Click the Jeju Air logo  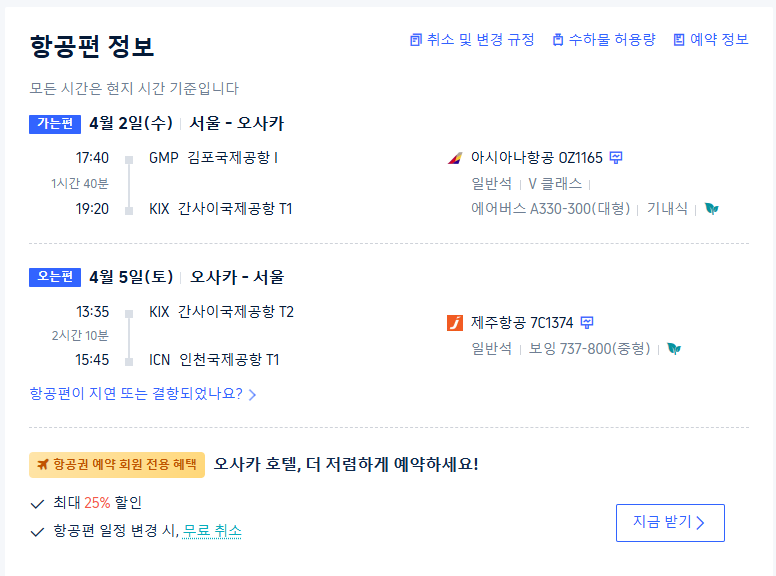tap(456, 323)
